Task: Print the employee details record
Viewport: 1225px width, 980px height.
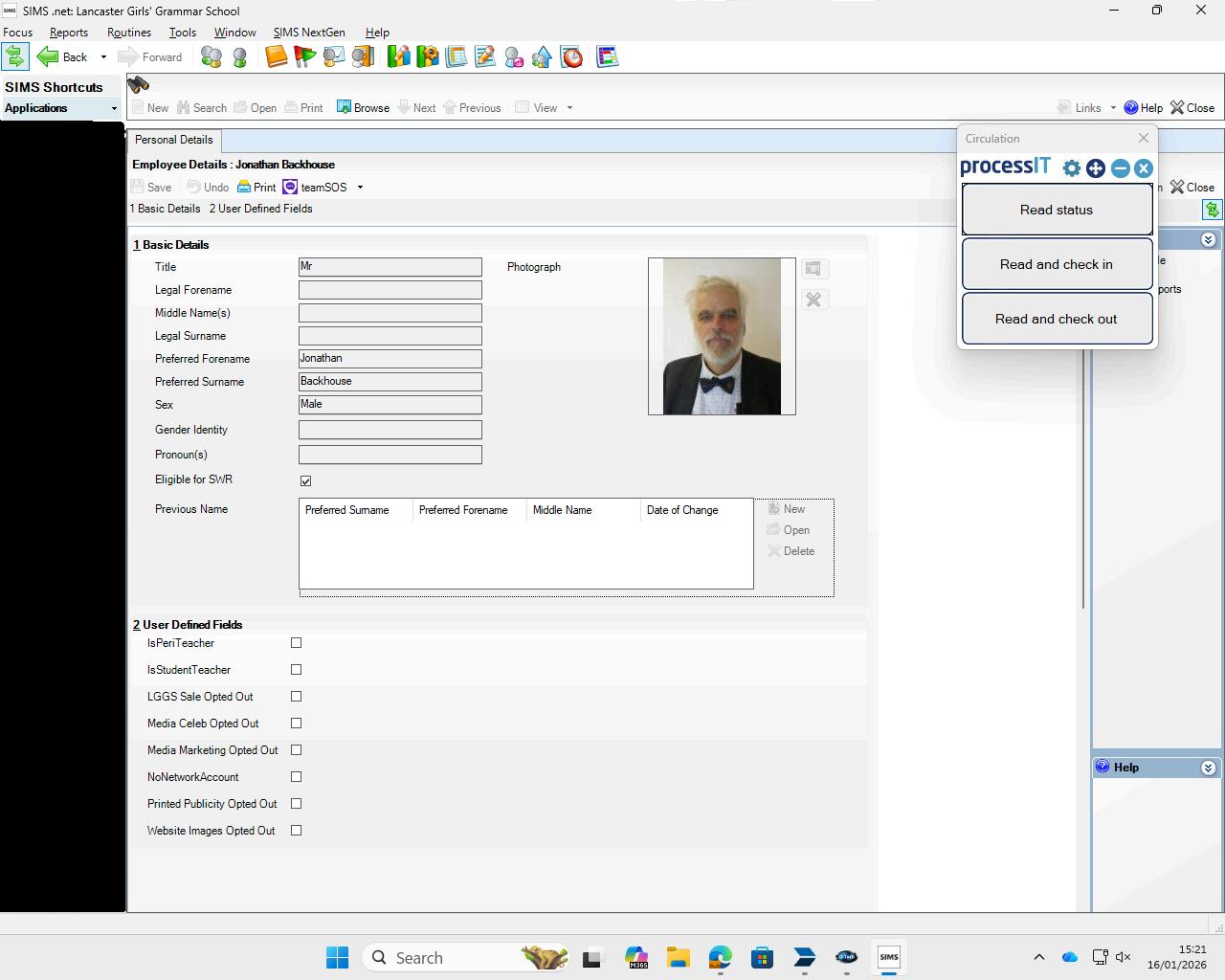Action: [256, 188]
